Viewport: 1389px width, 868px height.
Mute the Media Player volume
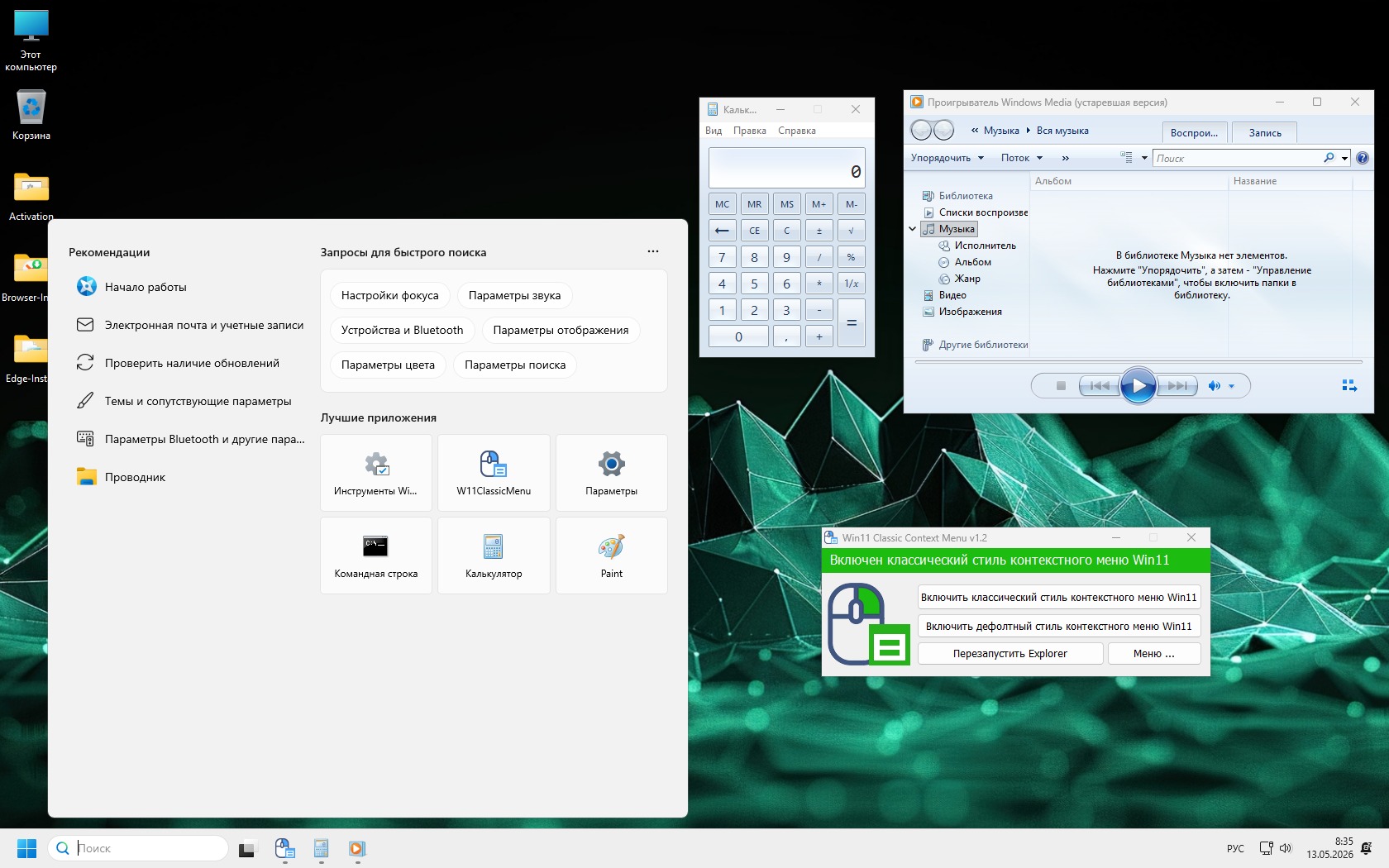pos(1214,386)
